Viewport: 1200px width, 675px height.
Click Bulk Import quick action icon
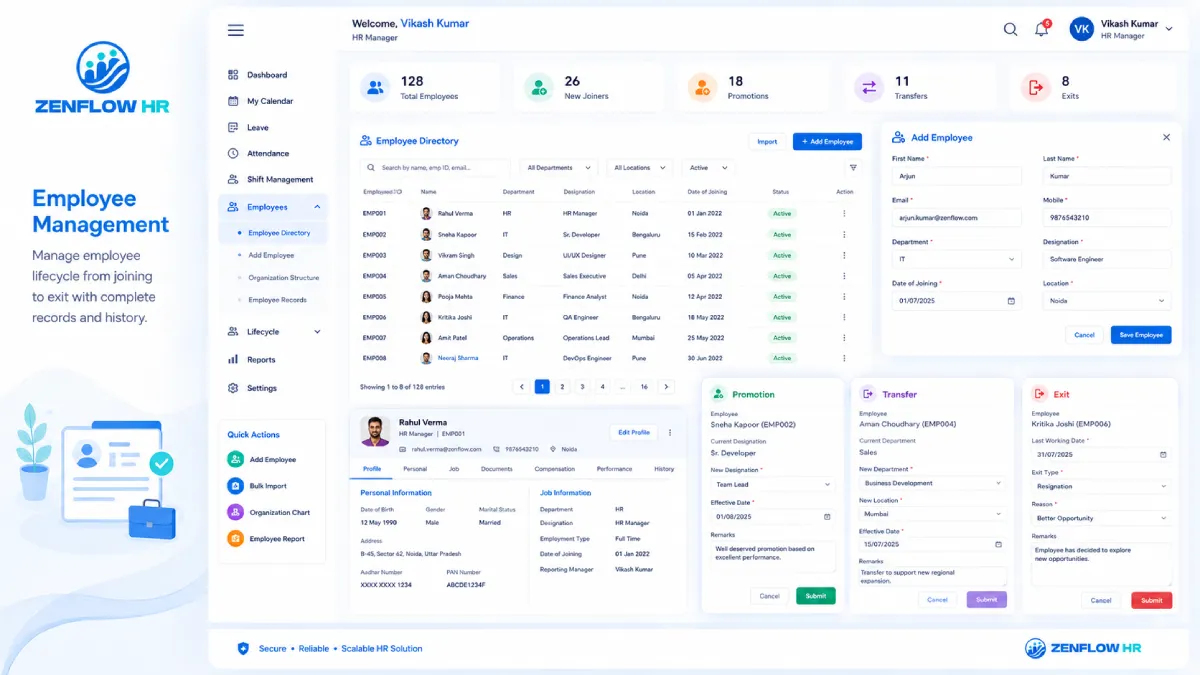pyautogui.click(x=235, y=486)
